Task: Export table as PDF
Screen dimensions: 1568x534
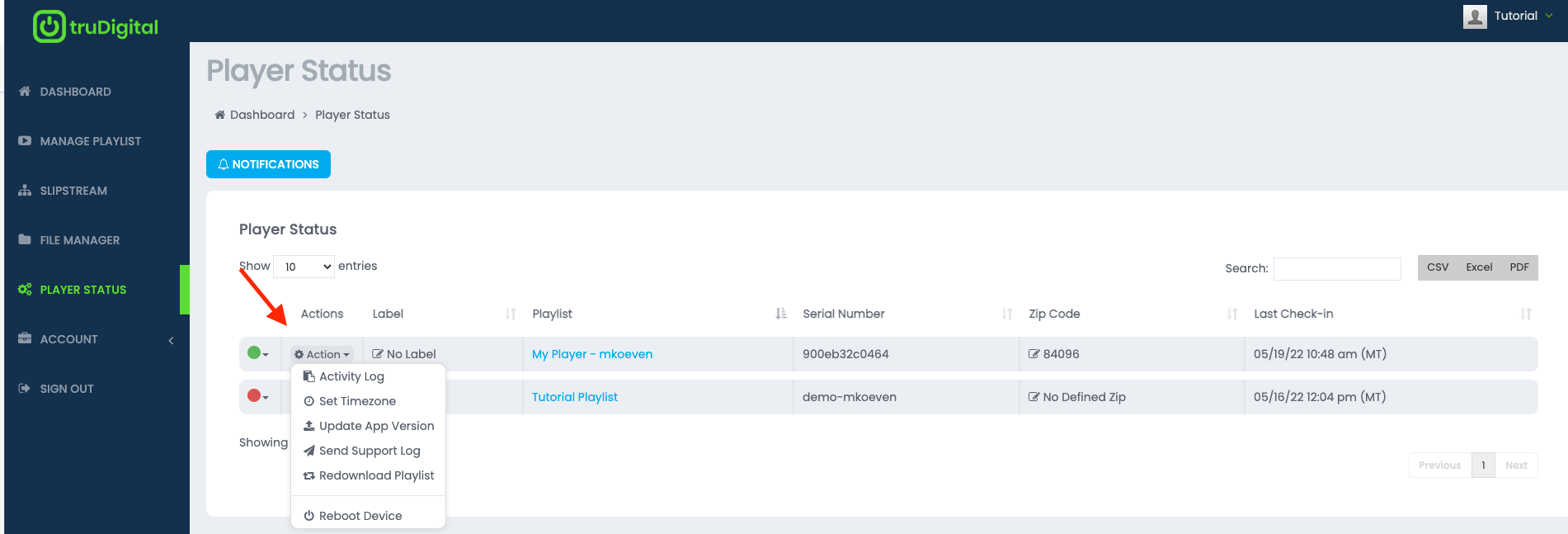Action: [1519, 267]
